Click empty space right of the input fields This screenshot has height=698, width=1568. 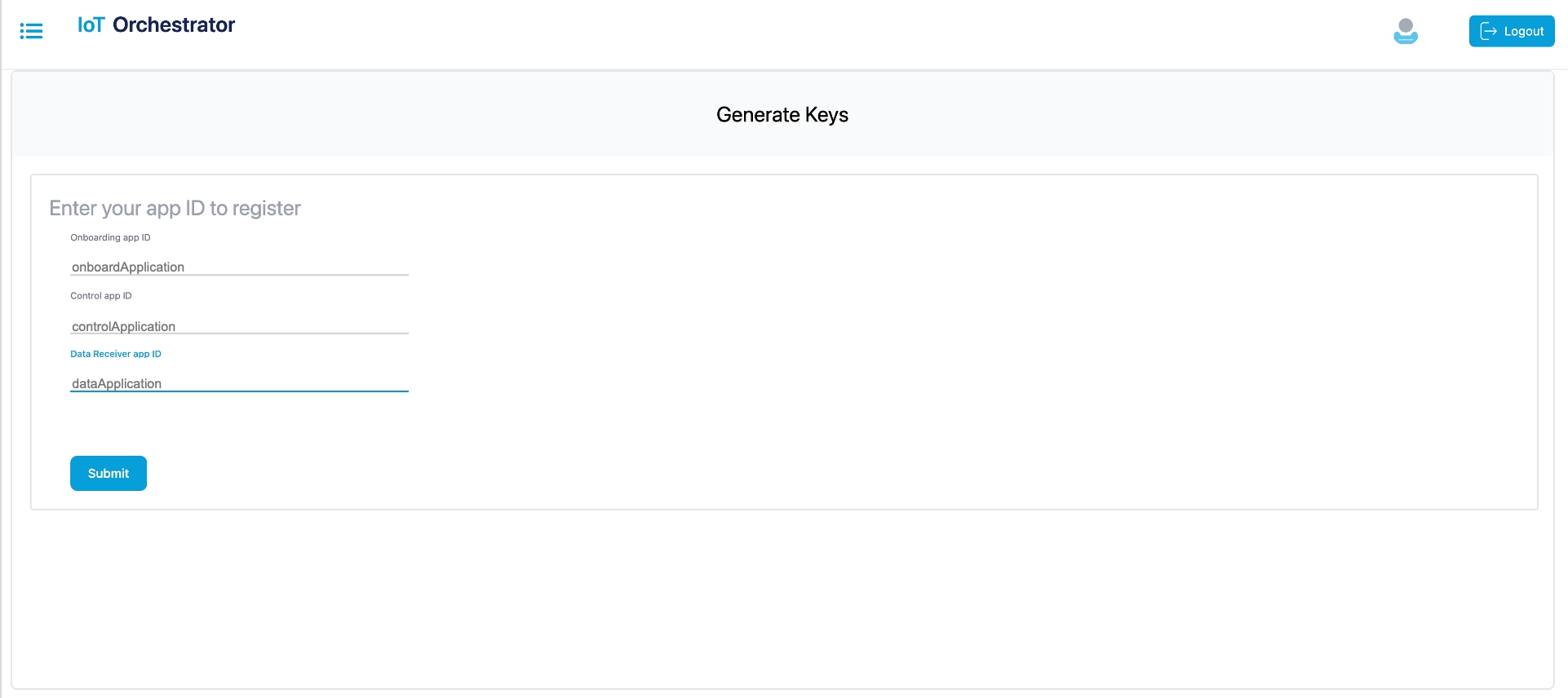pyautogui.click(x=897, y=326)
